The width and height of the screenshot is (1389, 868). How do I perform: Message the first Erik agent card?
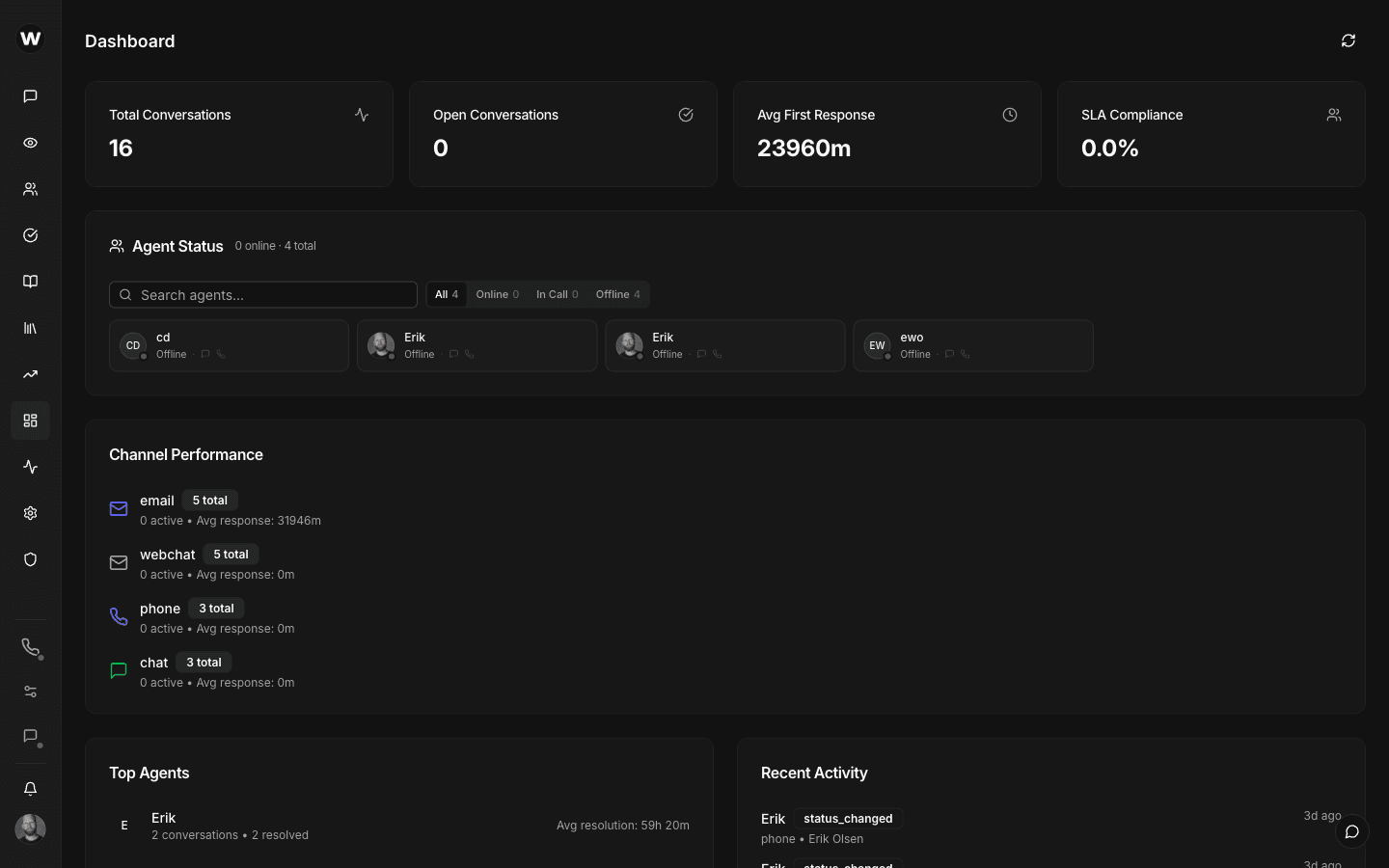(x=452, y=354)
